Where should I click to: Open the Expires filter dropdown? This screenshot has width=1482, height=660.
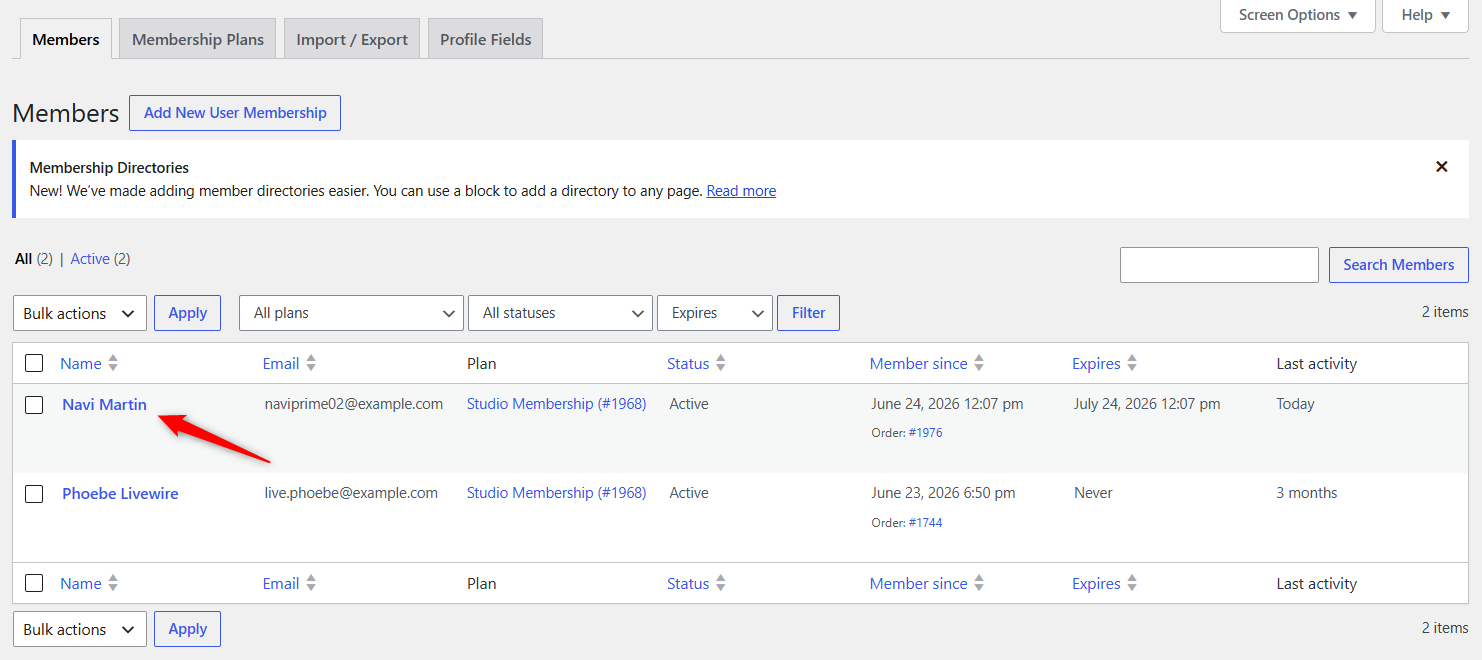tap(715, 313)
